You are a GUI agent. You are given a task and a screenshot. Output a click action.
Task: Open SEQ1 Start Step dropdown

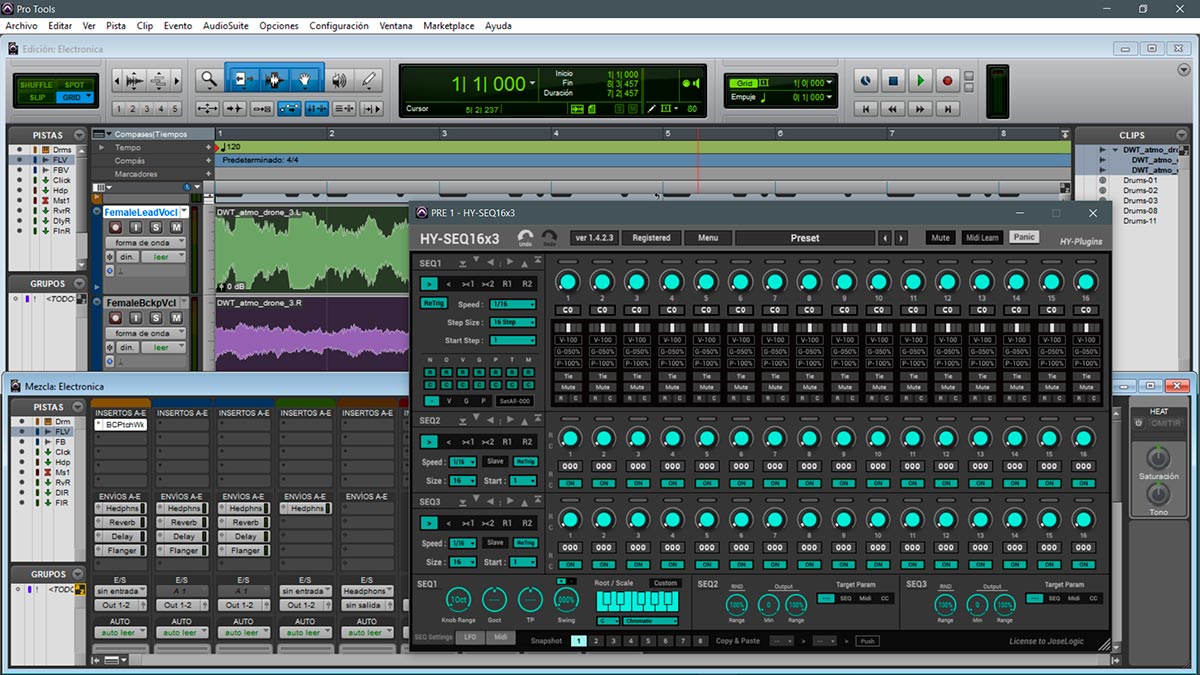[x=513, y=340]
